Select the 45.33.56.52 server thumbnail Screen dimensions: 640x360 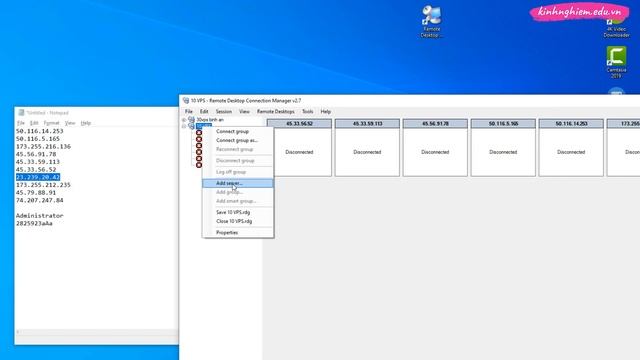tap(299, 148)
